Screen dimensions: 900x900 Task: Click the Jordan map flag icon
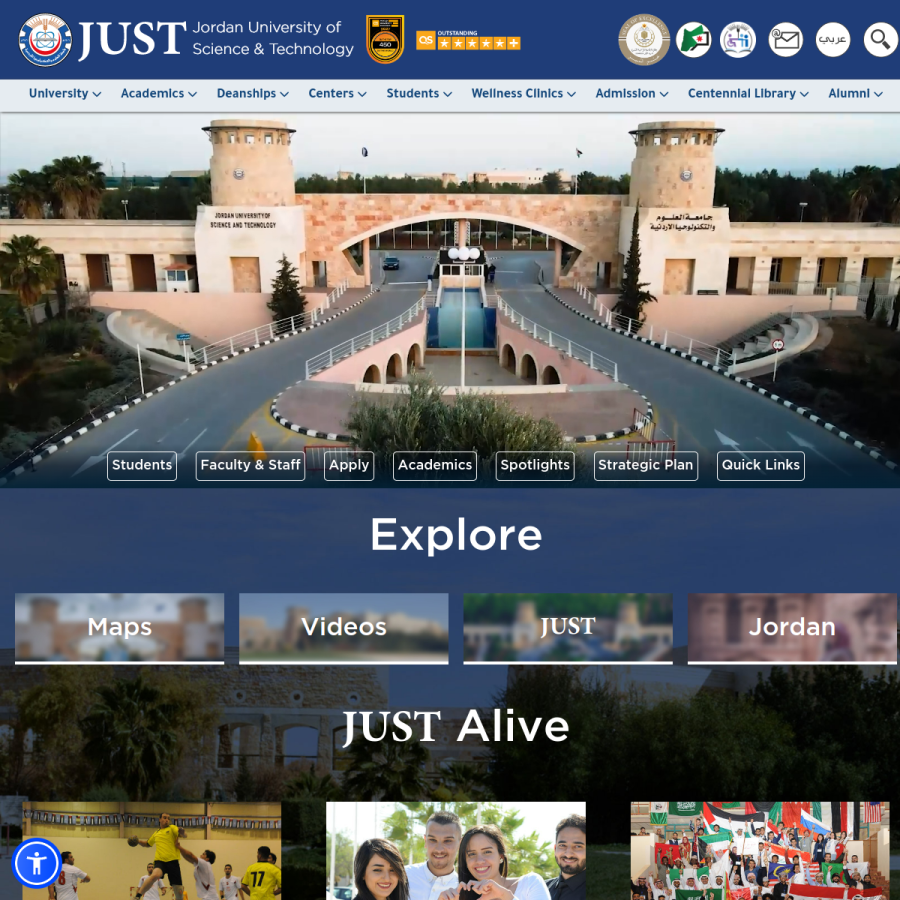693,40
